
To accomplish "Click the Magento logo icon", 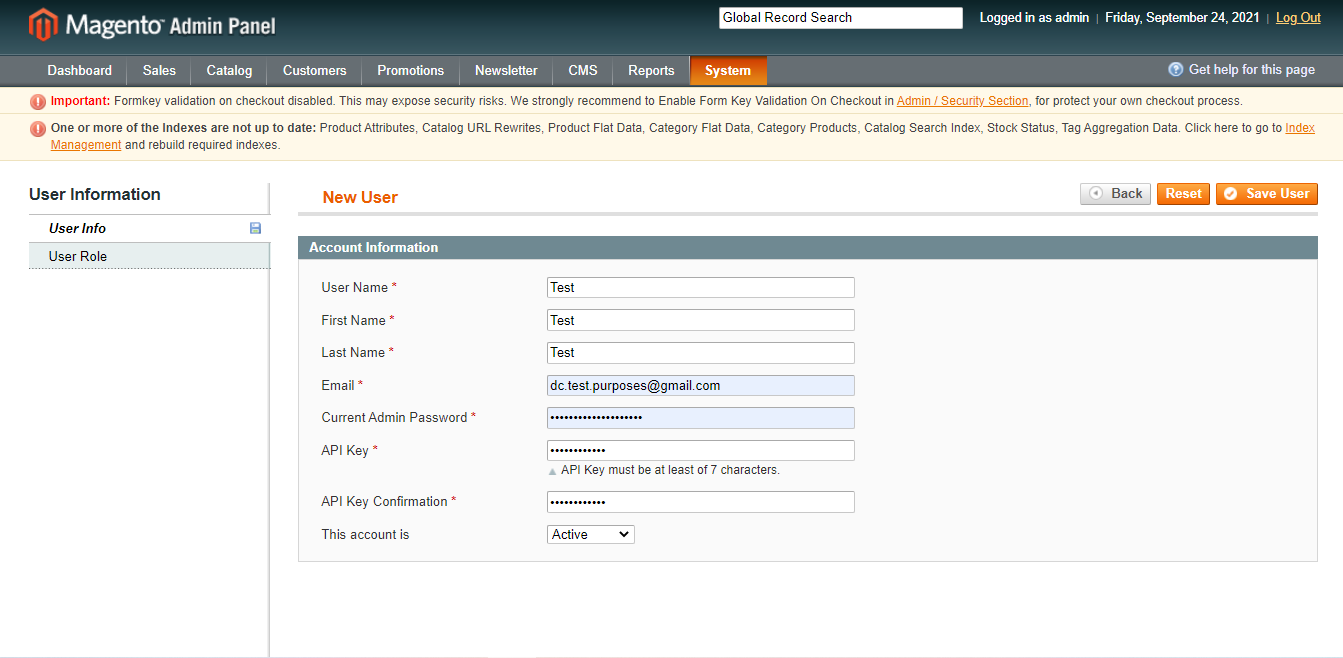I will click(x=43, y=25).
